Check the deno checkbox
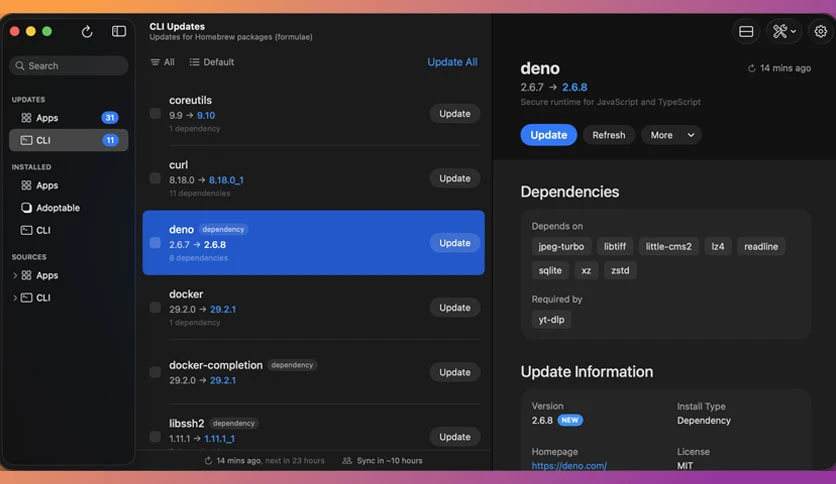This screenshot has width=836, height=484. 155,243
